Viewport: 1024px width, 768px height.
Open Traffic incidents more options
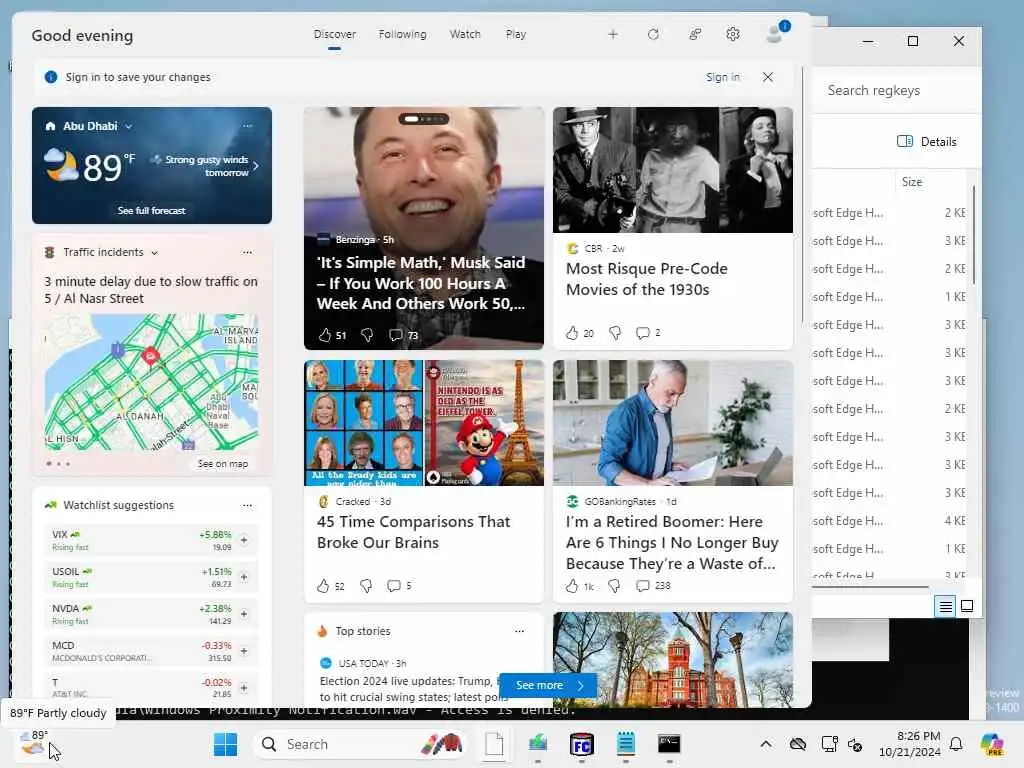pos(247,252)
